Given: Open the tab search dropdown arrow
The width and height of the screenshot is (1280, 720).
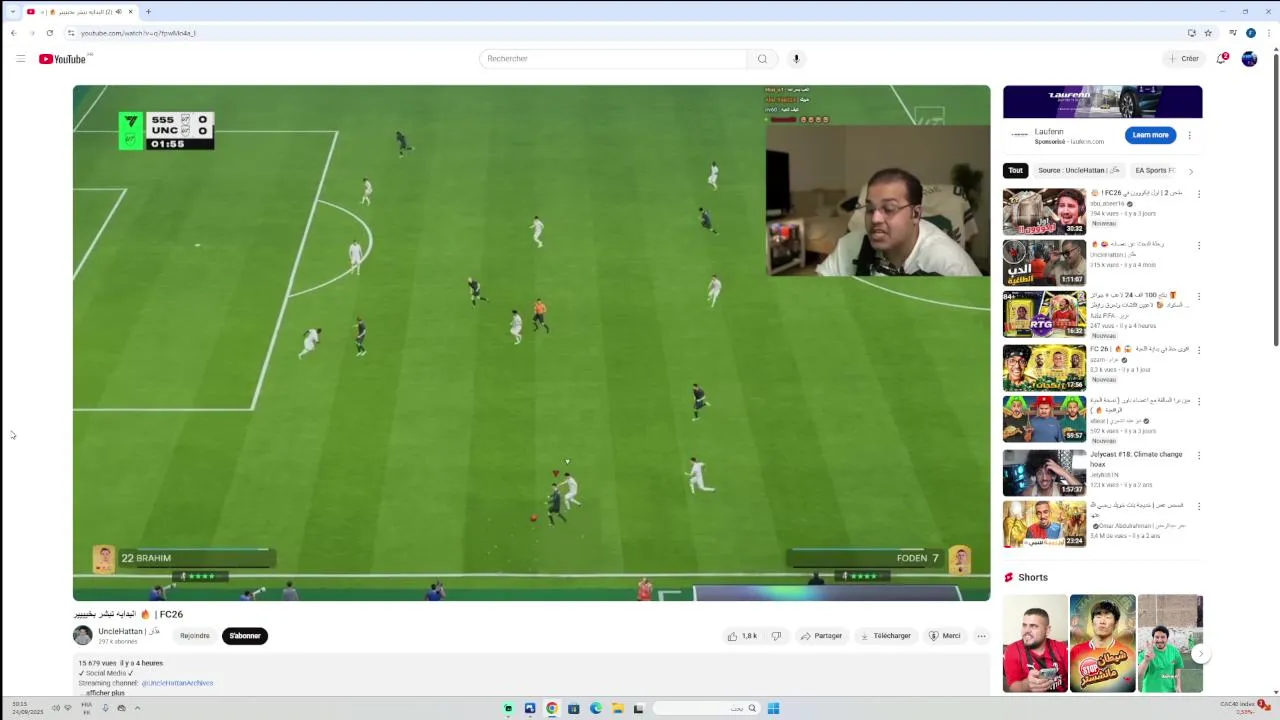Looking at the screenshot, I should click(12, 12).
